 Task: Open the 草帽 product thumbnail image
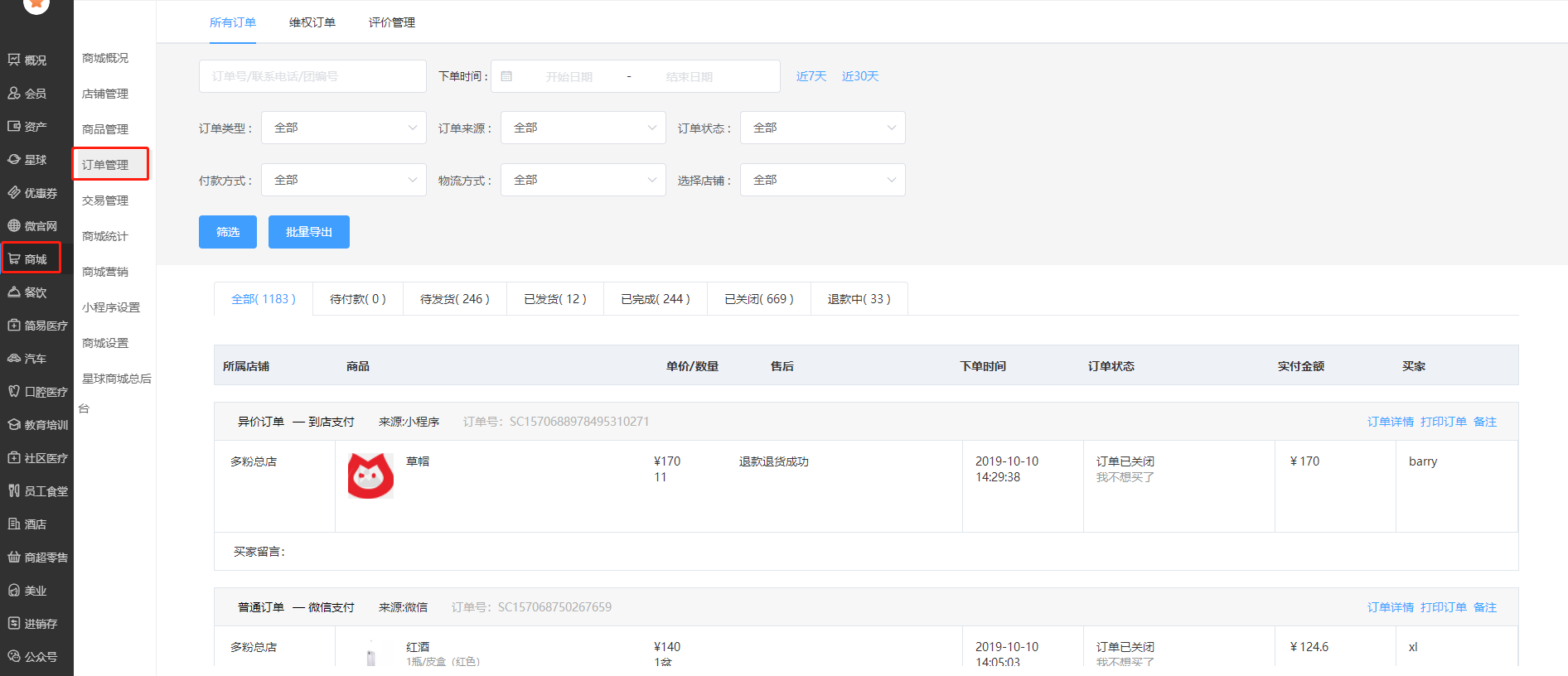click(370, 476)
